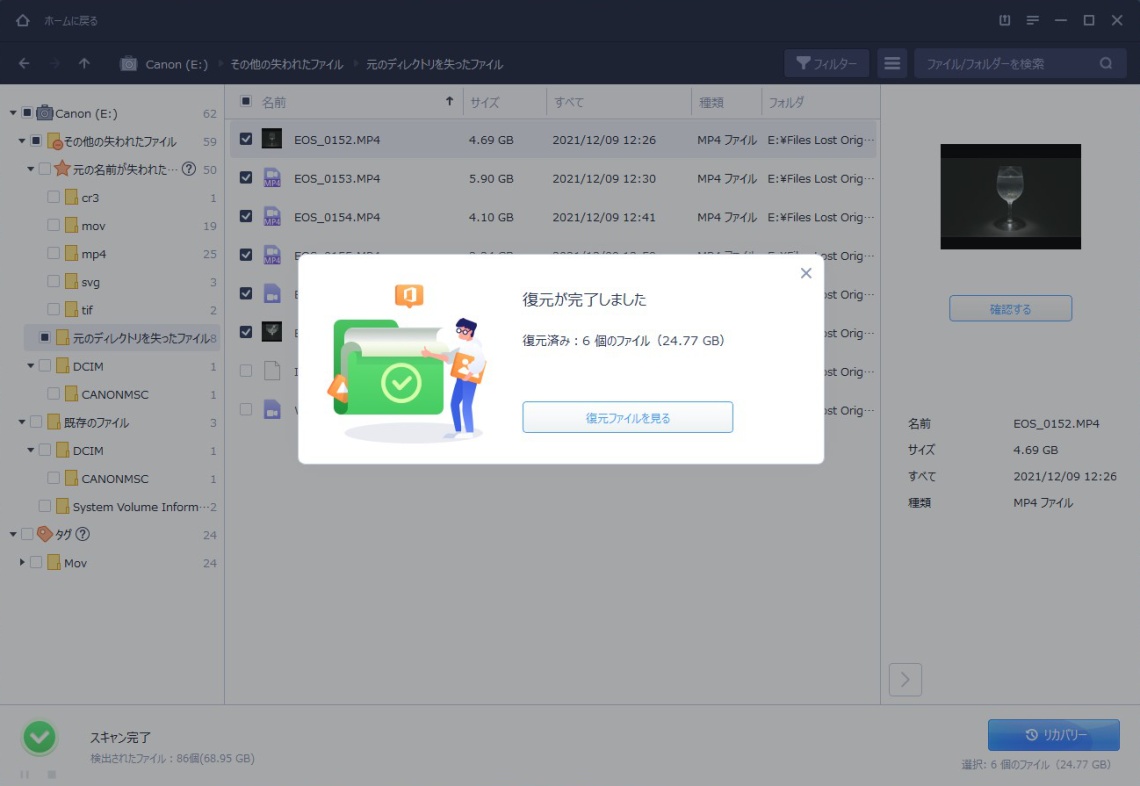Click the タグ tag icon
The height and width of the screenshot is (786, 1140).
coord(45,534)
